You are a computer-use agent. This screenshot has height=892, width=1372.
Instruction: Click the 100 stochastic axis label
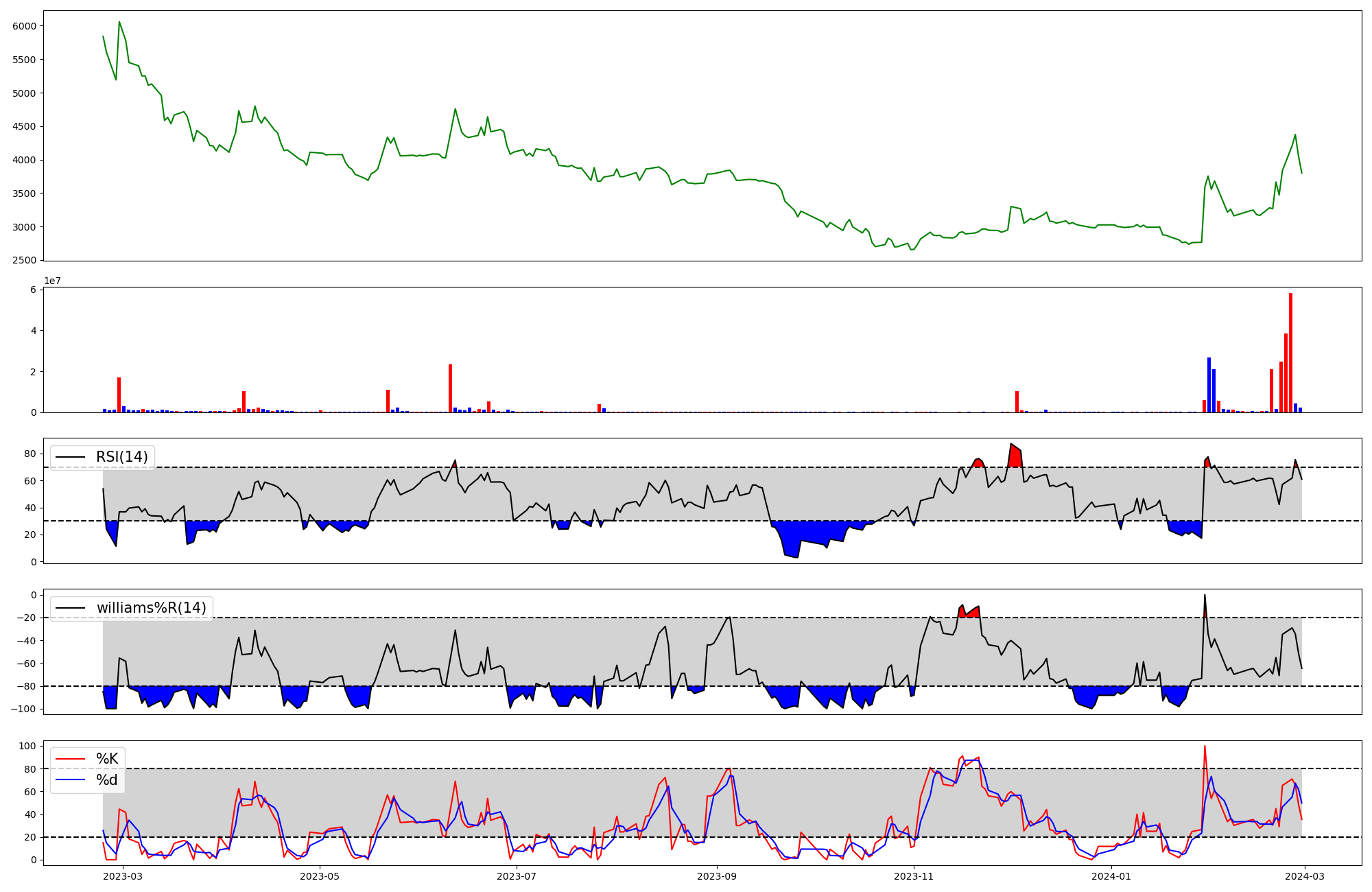28,746
